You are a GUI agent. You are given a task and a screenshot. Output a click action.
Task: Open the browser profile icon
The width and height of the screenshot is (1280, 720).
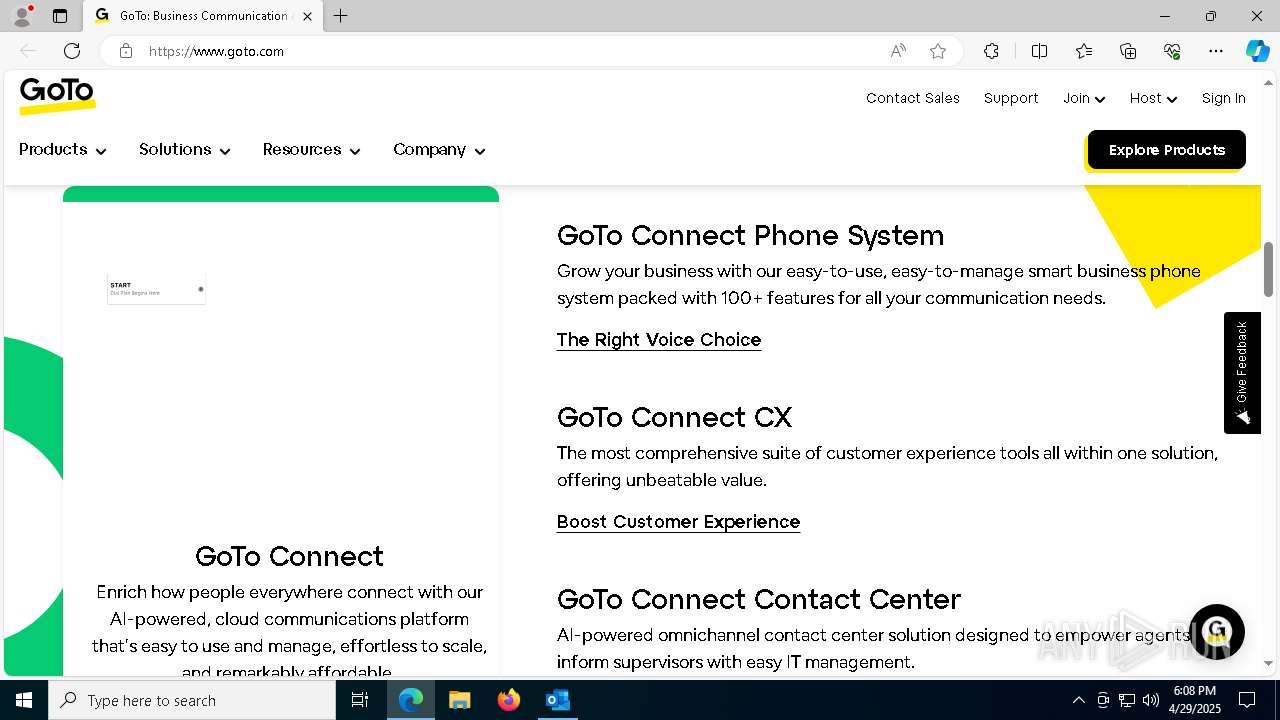click(x=22, y=16)
